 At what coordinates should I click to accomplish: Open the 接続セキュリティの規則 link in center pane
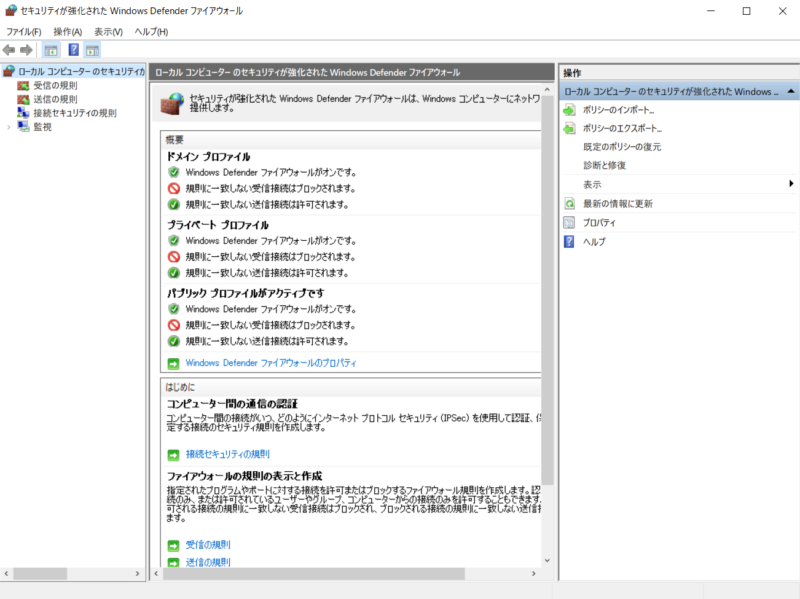tap(228, 454)
